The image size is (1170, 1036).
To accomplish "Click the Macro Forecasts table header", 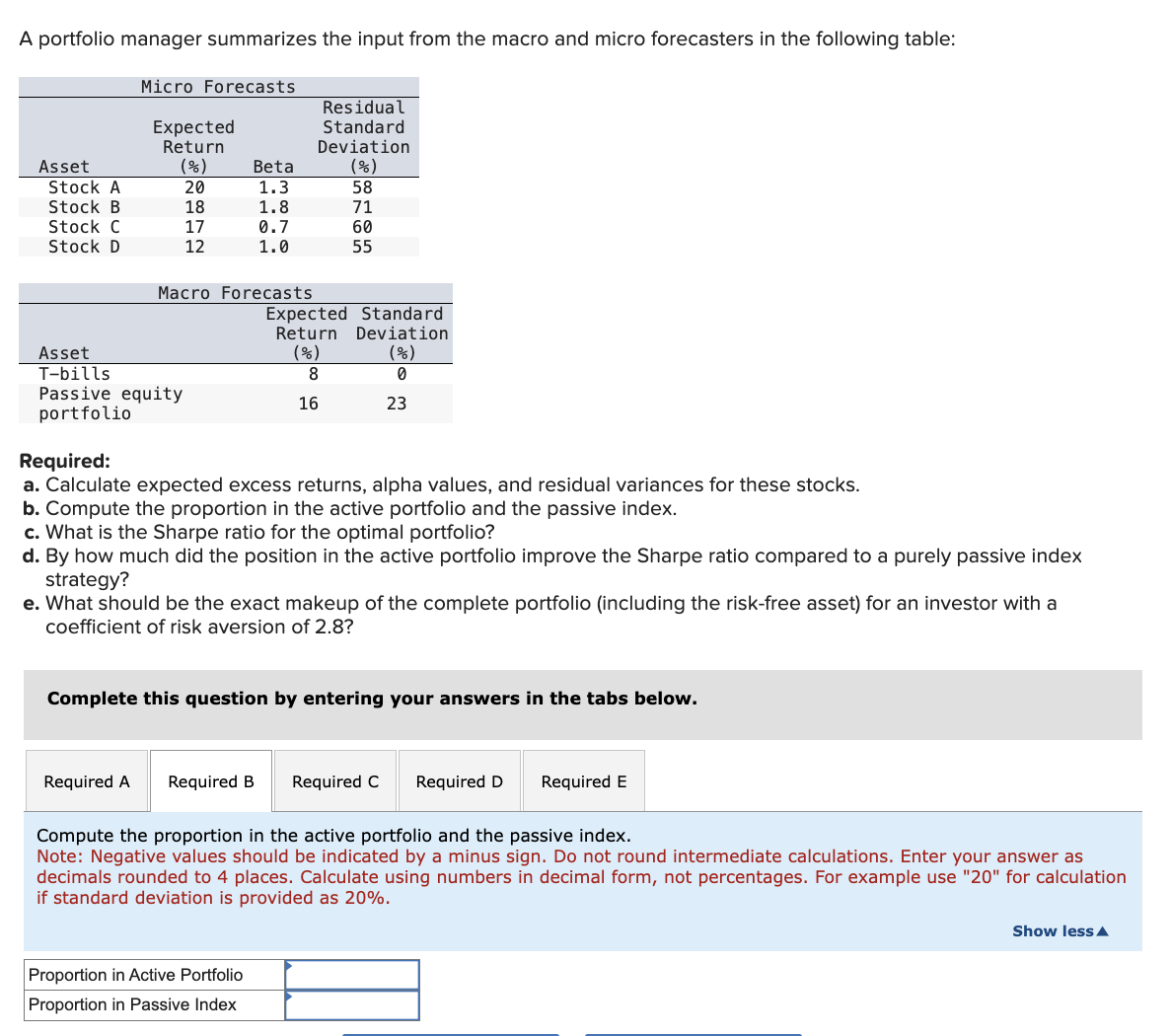I will 235,293.
